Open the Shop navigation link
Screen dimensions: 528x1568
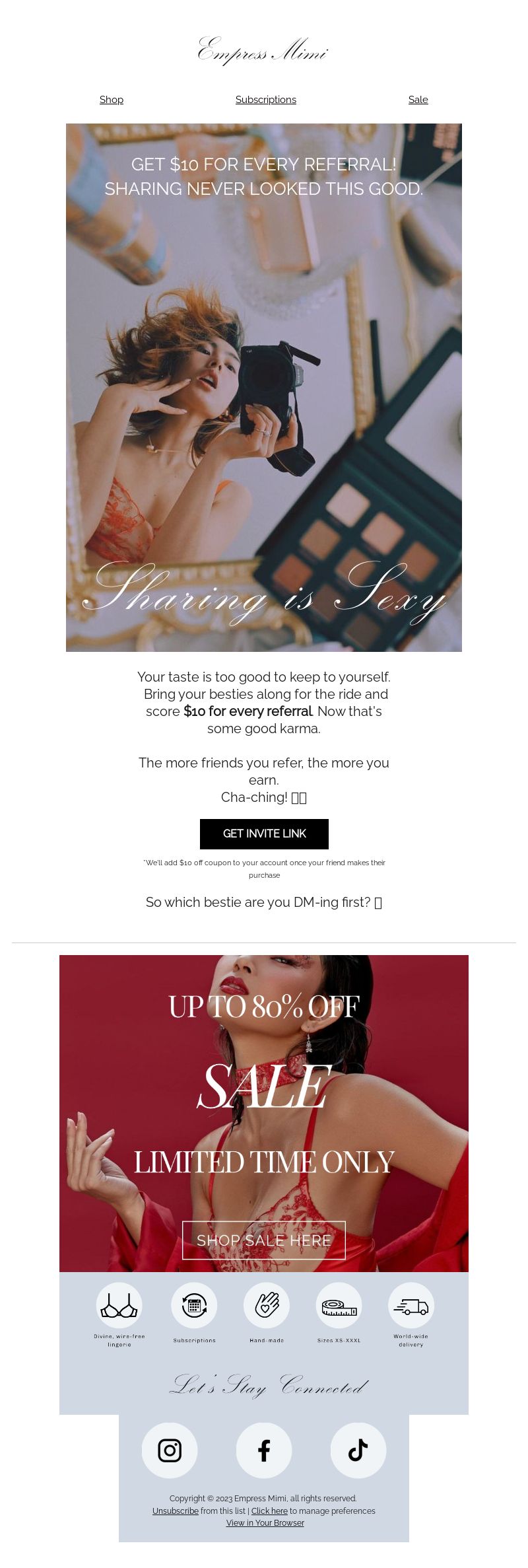point(112,100)
